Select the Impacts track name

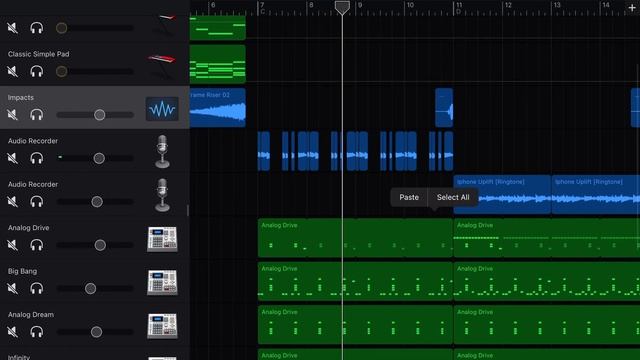click(x=20, y=98)
